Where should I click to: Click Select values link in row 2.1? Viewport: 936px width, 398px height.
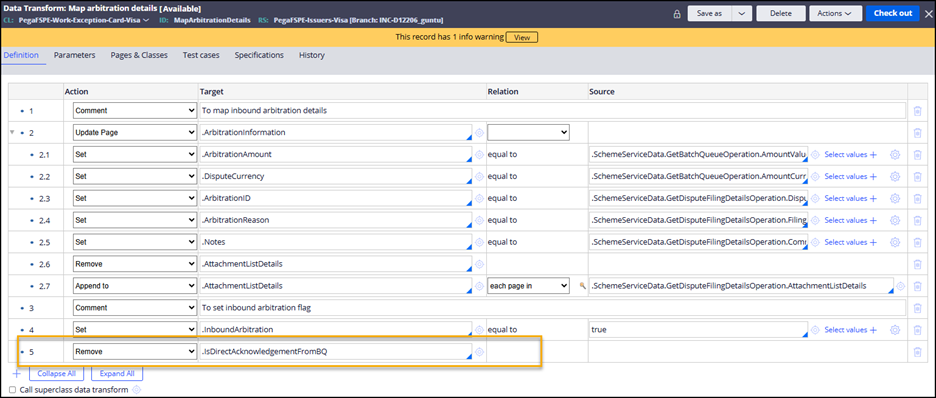(x=851, y=155)
